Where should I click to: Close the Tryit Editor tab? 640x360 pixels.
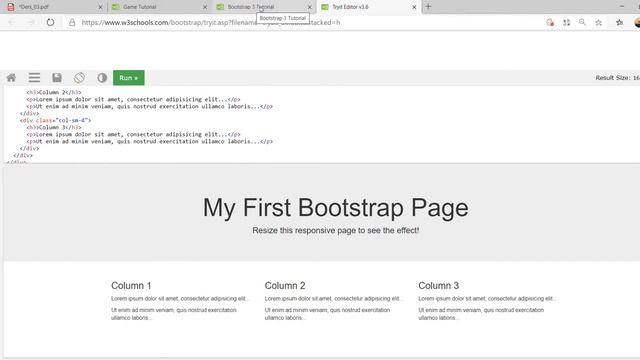414,7
